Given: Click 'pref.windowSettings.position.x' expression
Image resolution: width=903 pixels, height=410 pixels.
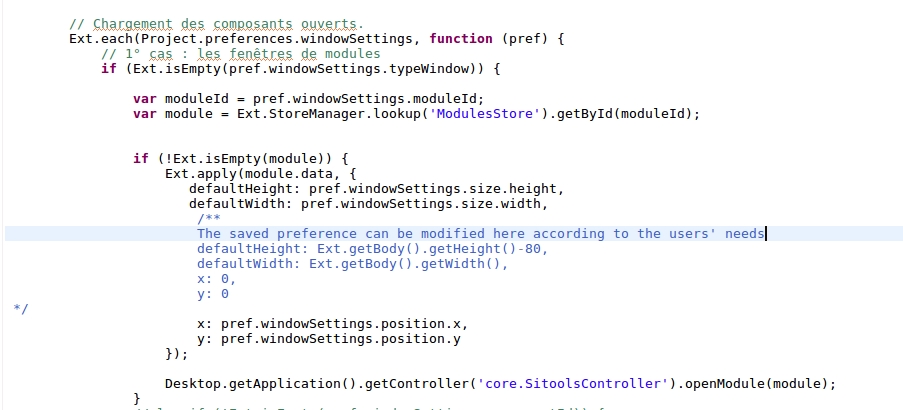Looking at the screenshot, I should pos(341,324).
